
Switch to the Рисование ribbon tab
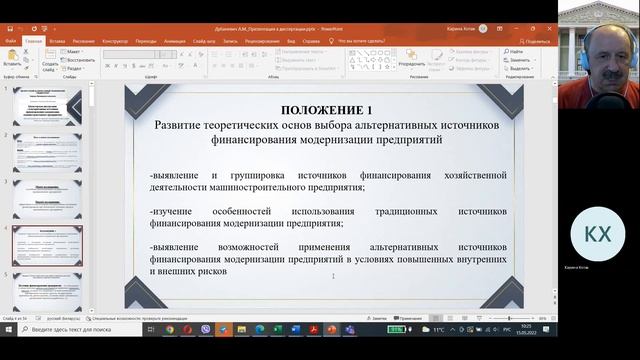[x=84, y=41]
